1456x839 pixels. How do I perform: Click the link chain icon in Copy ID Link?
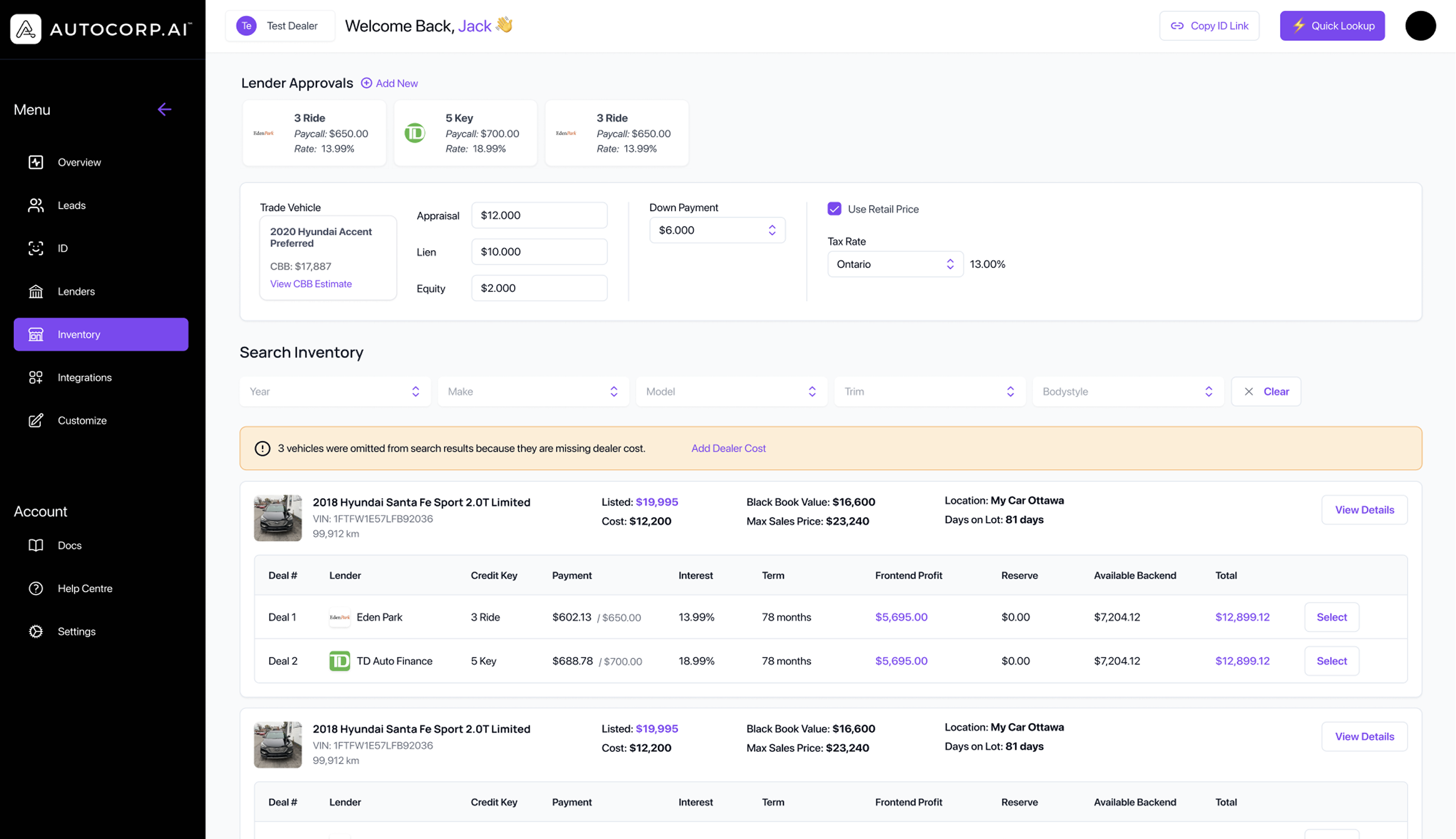[x=1177, y=26]
